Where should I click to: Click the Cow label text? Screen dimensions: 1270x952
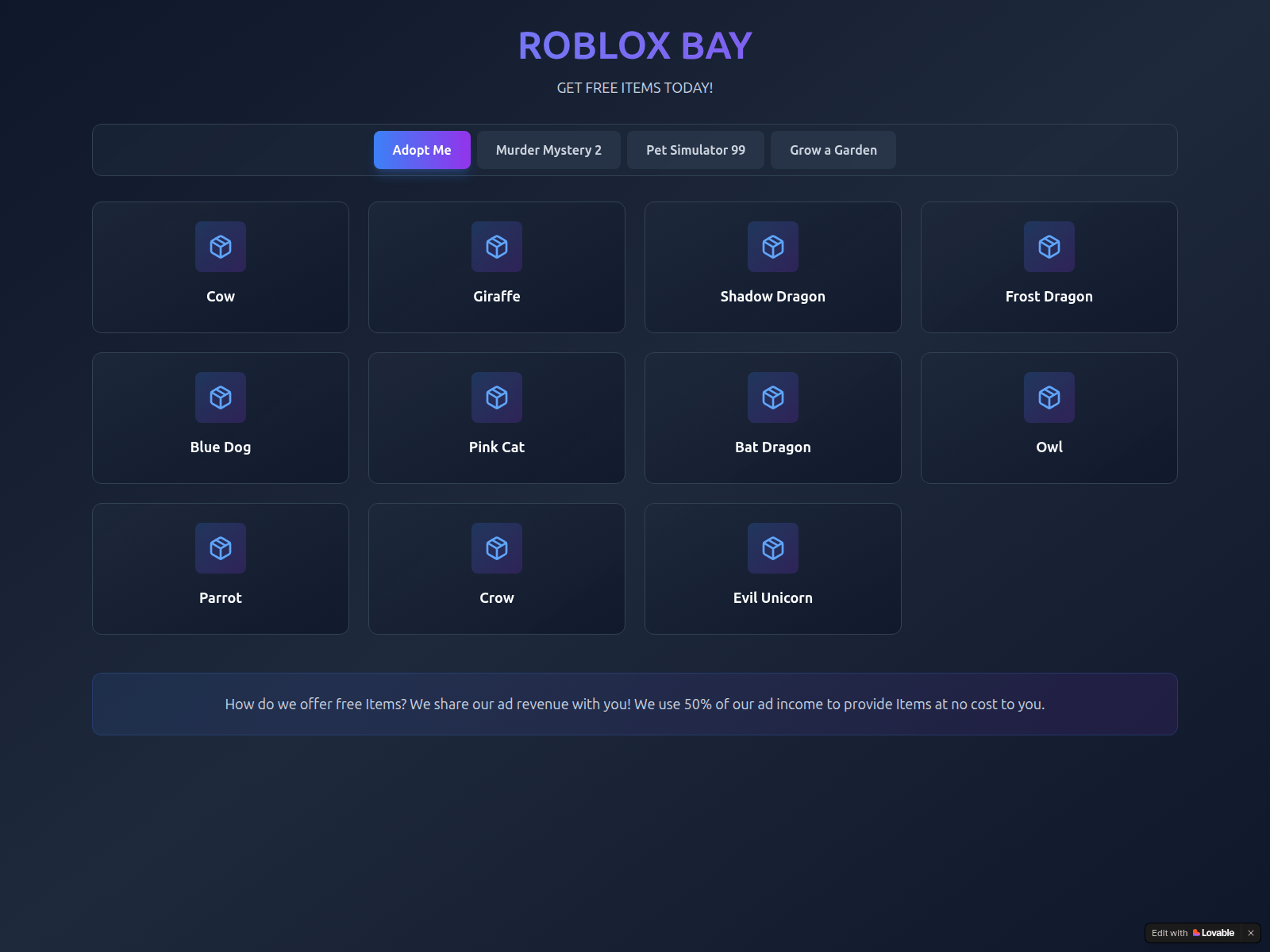click(221, 297)
